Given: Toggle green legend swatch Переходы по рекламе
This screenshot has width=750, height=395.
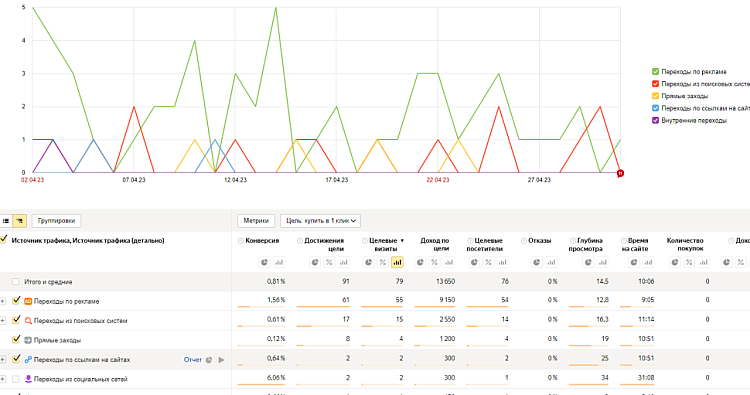Looking at the screenshot, I should point(655,71).
